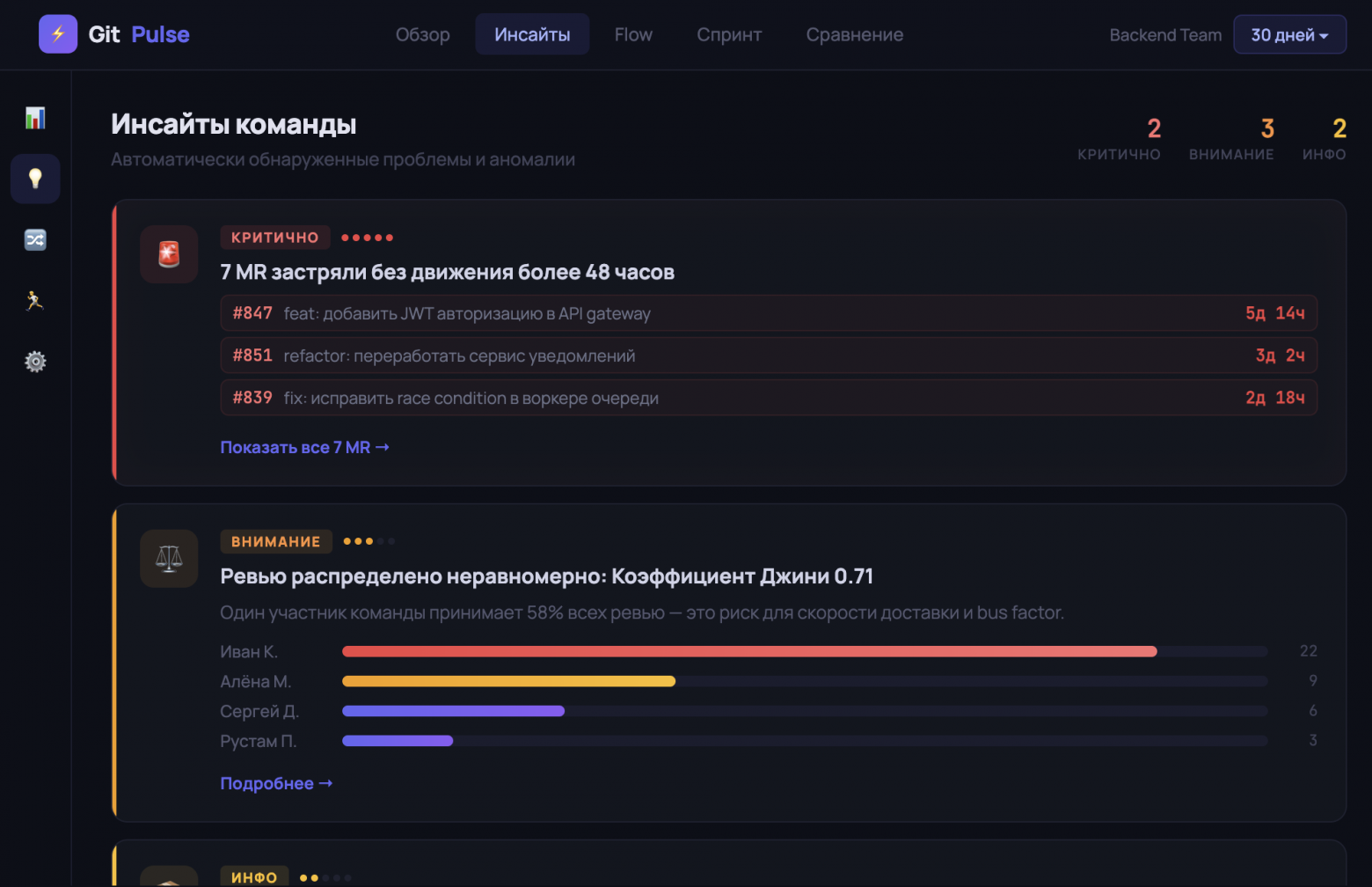Open MR #839 race condition row
The width and height of the screenshot is (1372, 887).
769,398
